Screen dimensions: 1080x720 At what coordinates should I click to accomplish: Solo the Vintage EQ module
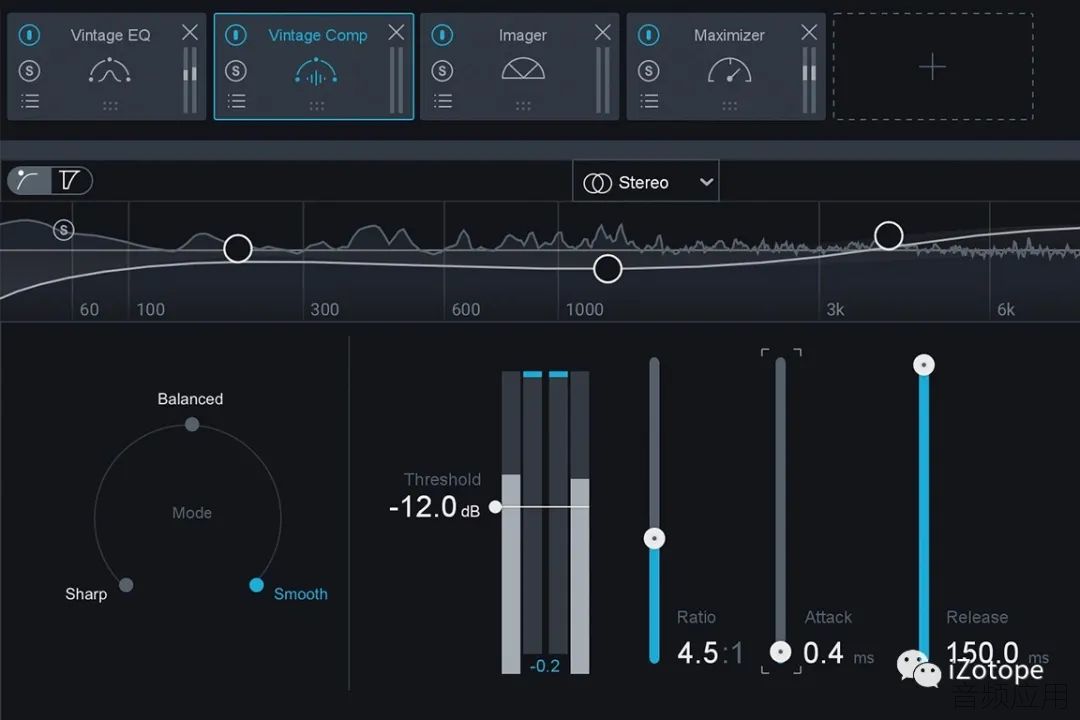29,70
